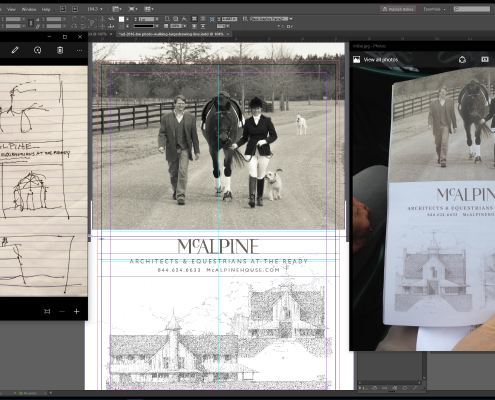Toggle the constrain proportions link icon
The image size is (495, 400).
[x=31, y=23]
